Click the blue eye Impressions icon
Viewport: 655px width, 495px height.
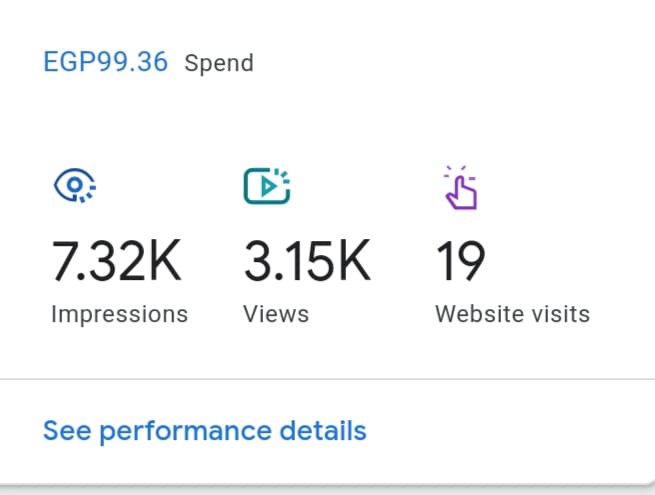point(75,185)
